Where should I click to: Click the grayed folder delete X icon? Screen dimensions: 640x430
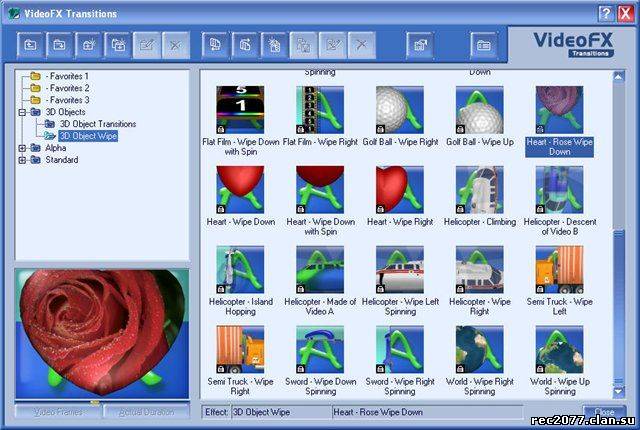pyautogui.click(x=176, y=45)
